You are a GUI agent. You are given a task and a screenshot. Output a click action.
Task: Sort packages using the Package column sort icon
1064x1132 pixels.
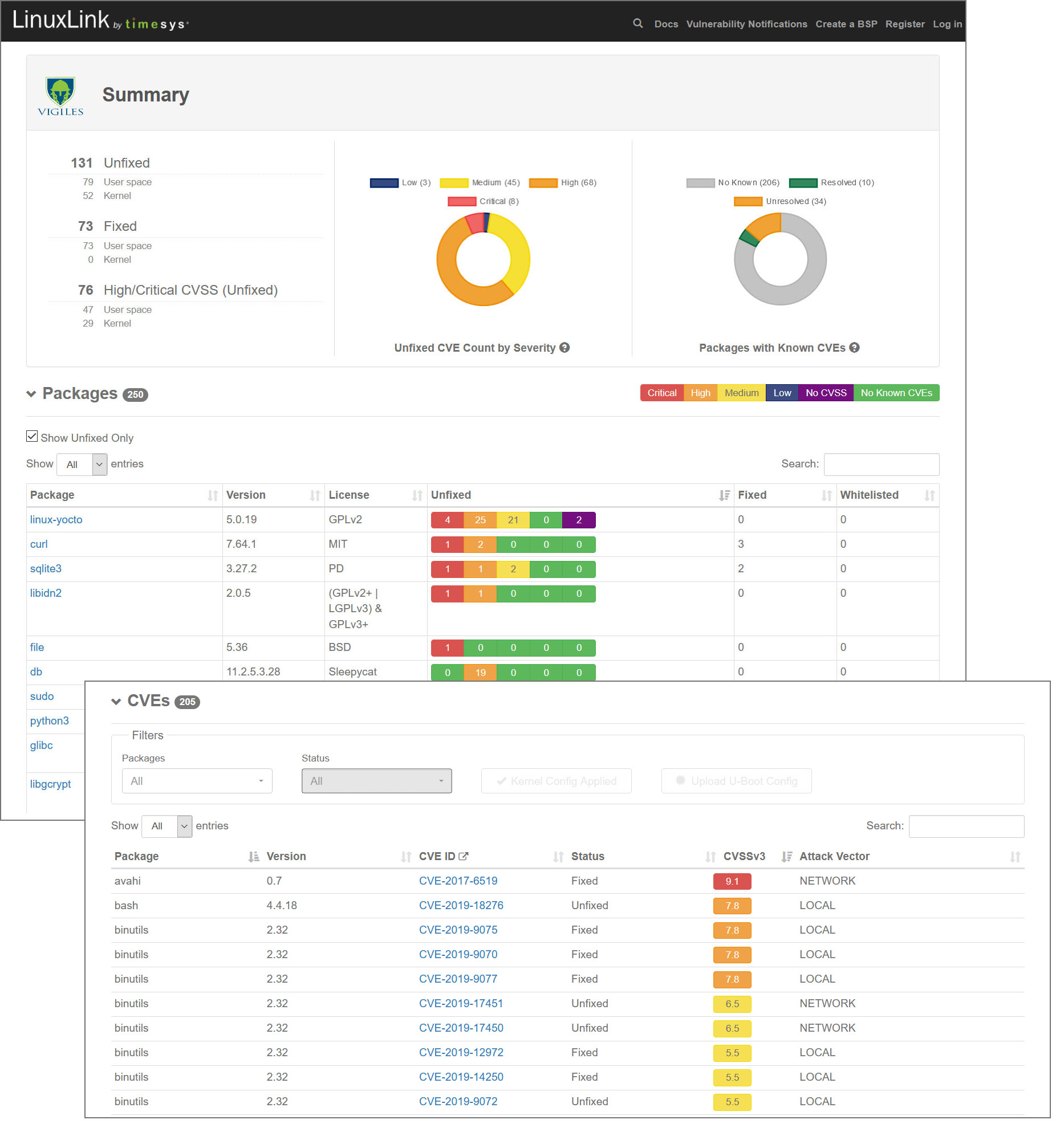click(212, 495)
